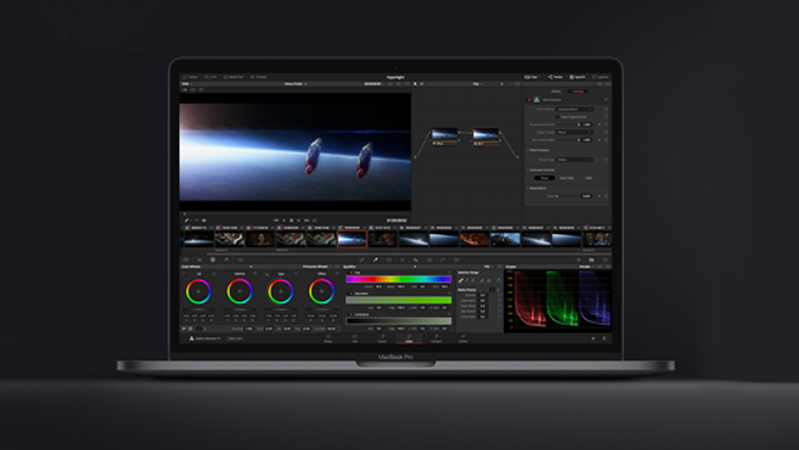
Task: Open the Curves palette
Action: pyautogui.click(x=362, y=260)
